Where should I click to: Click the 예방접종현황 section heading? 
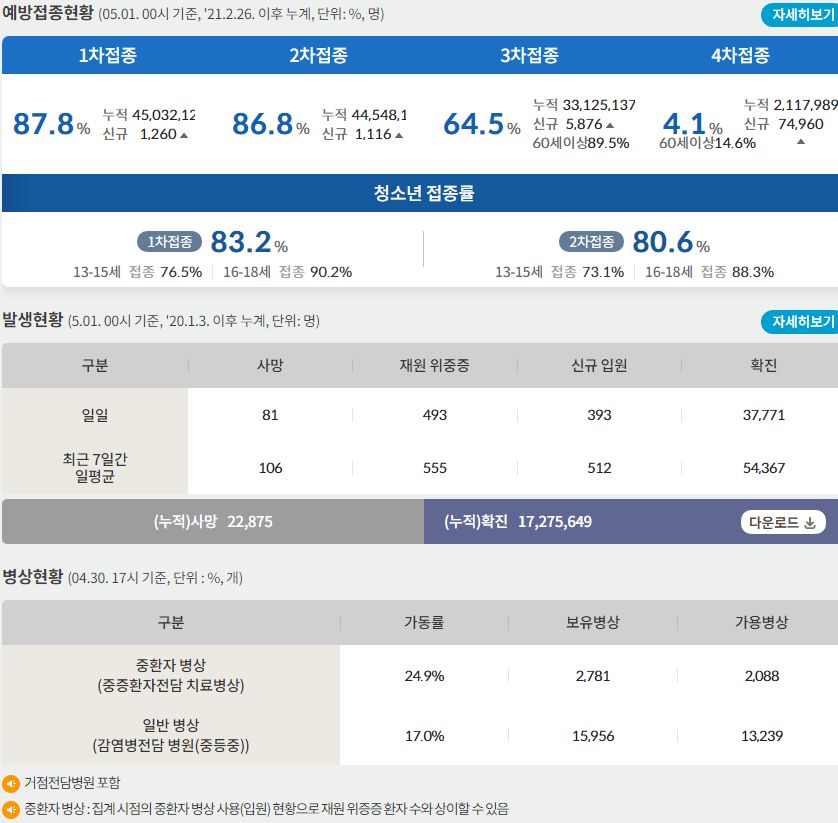coord(48,13)
